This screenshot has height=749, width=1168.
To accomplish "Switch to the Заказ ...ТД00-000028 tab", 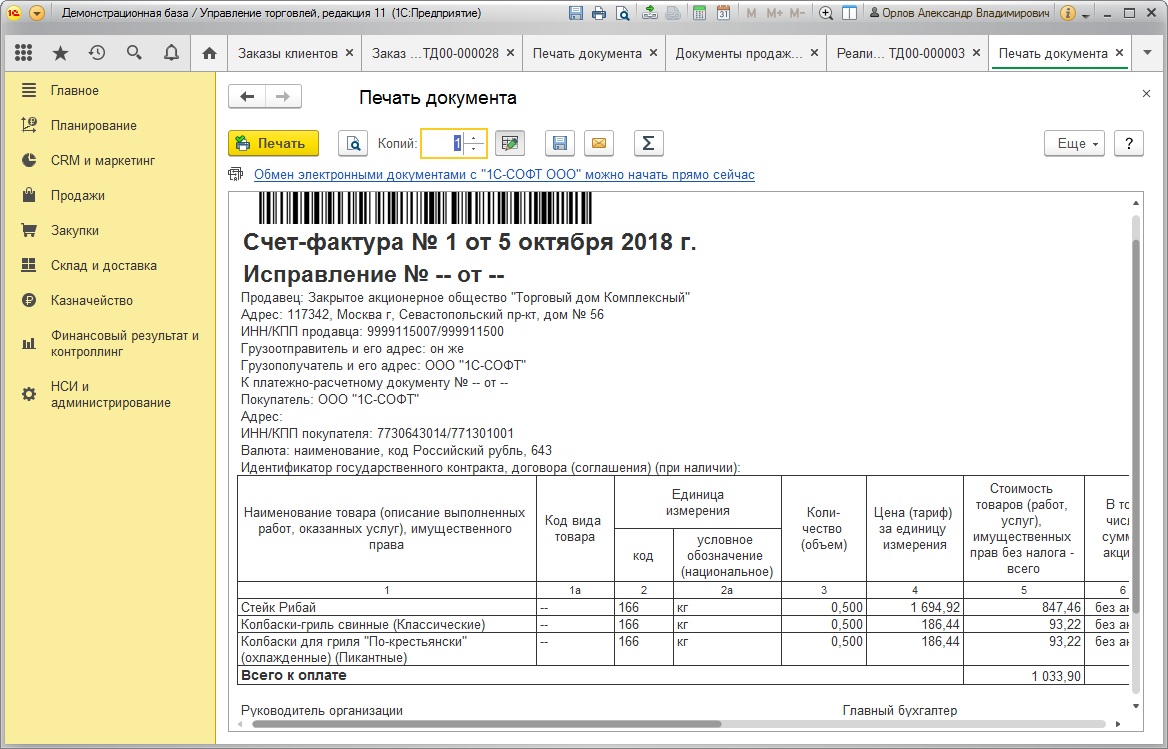I will (436, 53).
